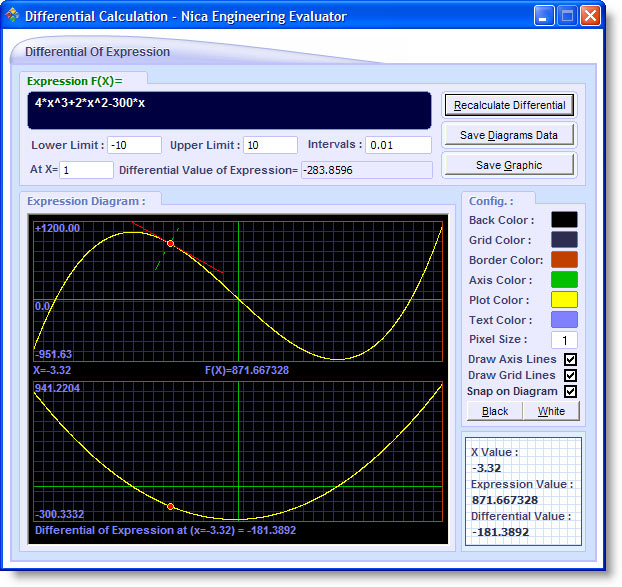Image resolution: width=622 pixels, height=587 pixels.
Task: Uncheck the Snap on Diagram checkbox
Action: tap(570, 391)
